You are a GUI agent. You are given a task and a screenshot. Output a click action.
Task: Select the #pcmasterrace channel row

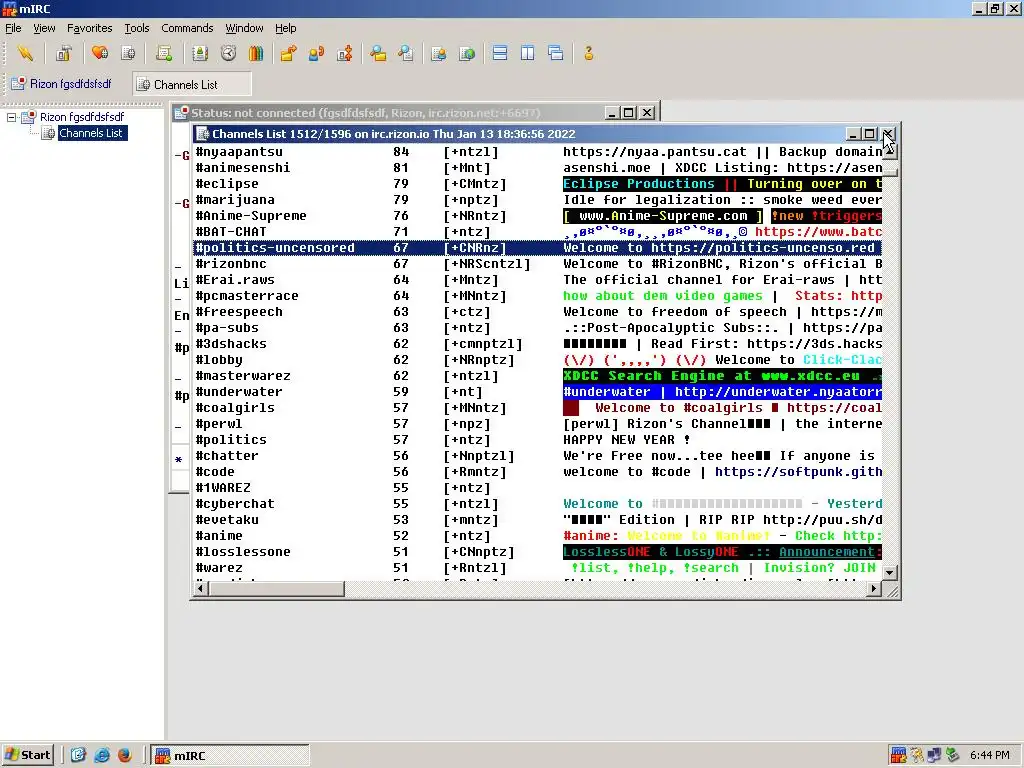[x=538, y=296]
